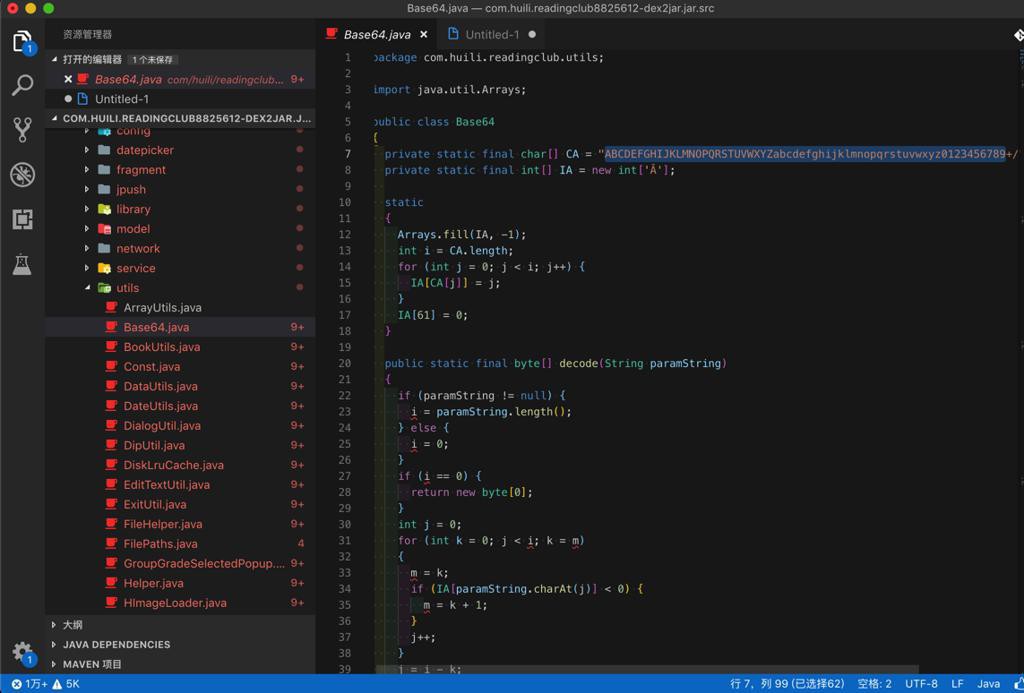Expand the JAVA DEPENDENCIES section

pyautogui.click(x=116, y=645)
